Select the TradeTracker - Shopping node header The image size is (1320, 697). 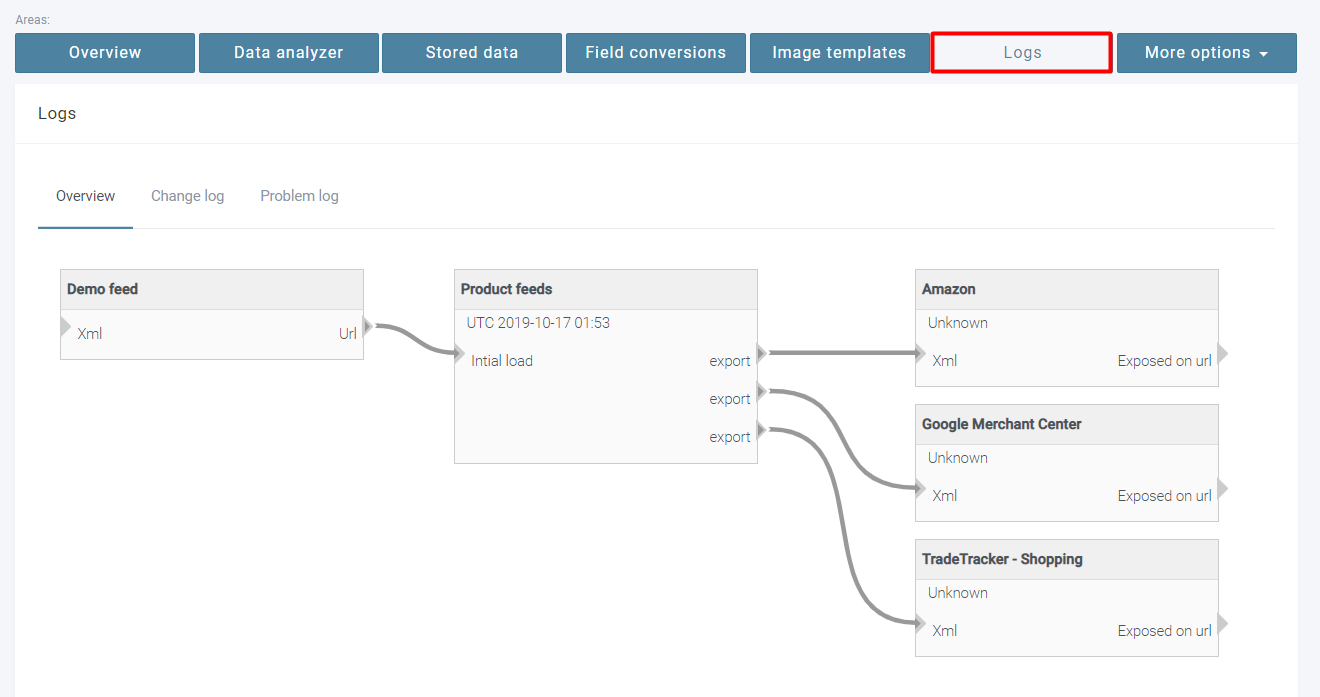point(1067,560)
